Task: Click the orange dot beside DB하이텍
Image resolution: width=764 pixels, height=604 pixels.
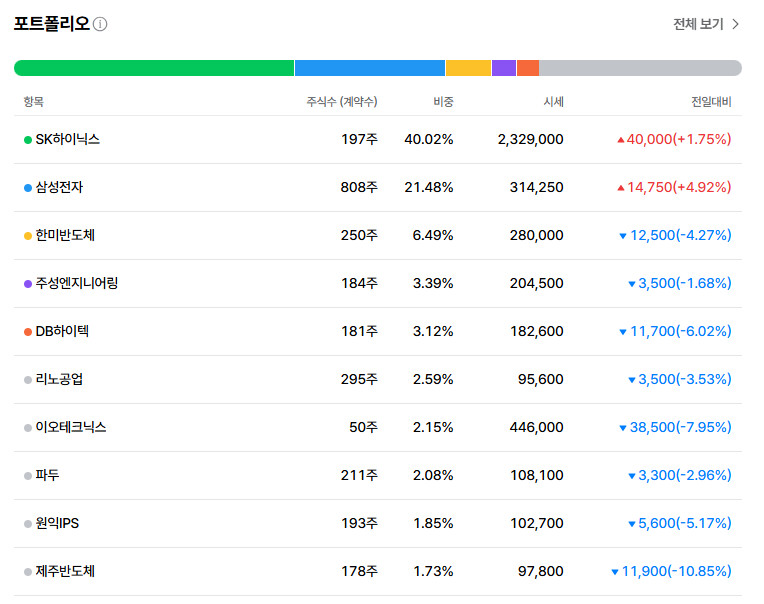Action: point(28,332)
